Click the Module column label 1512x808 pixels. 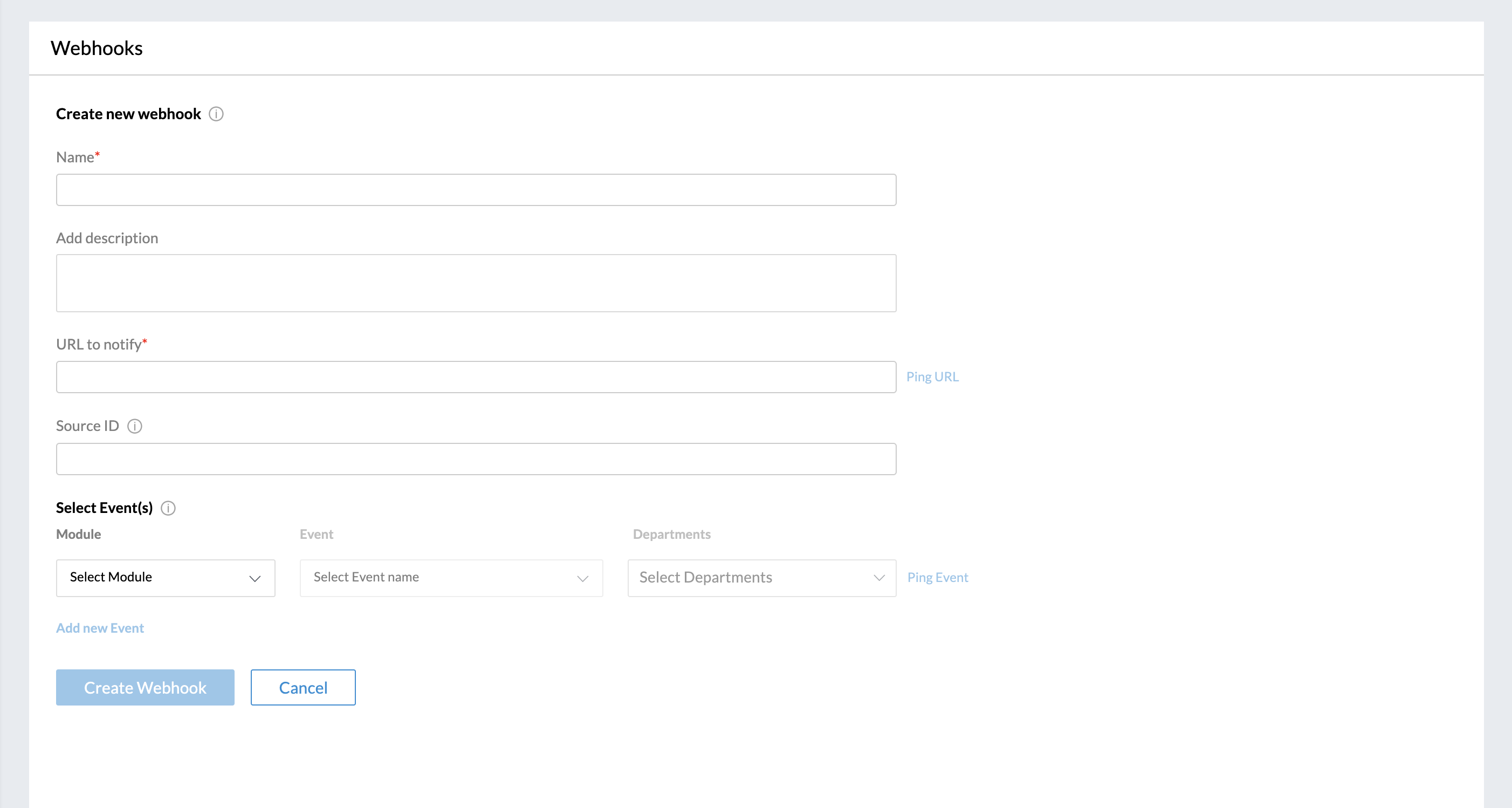point(78,535)
